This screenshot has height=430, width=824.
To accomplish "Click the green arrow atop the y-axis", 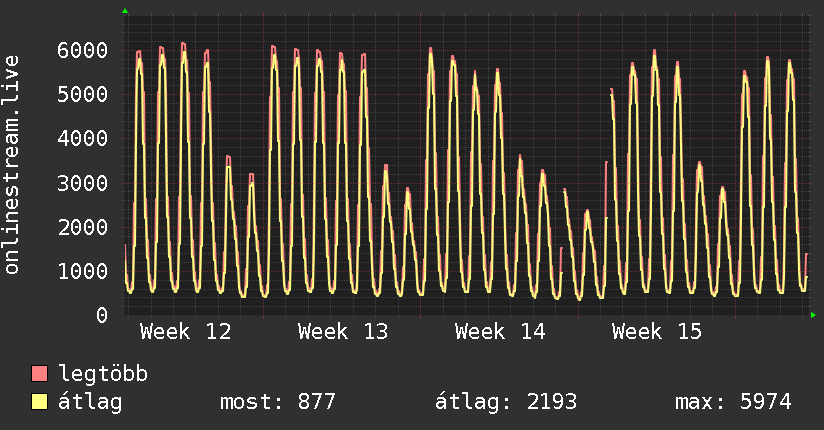I will coord(125,11).
